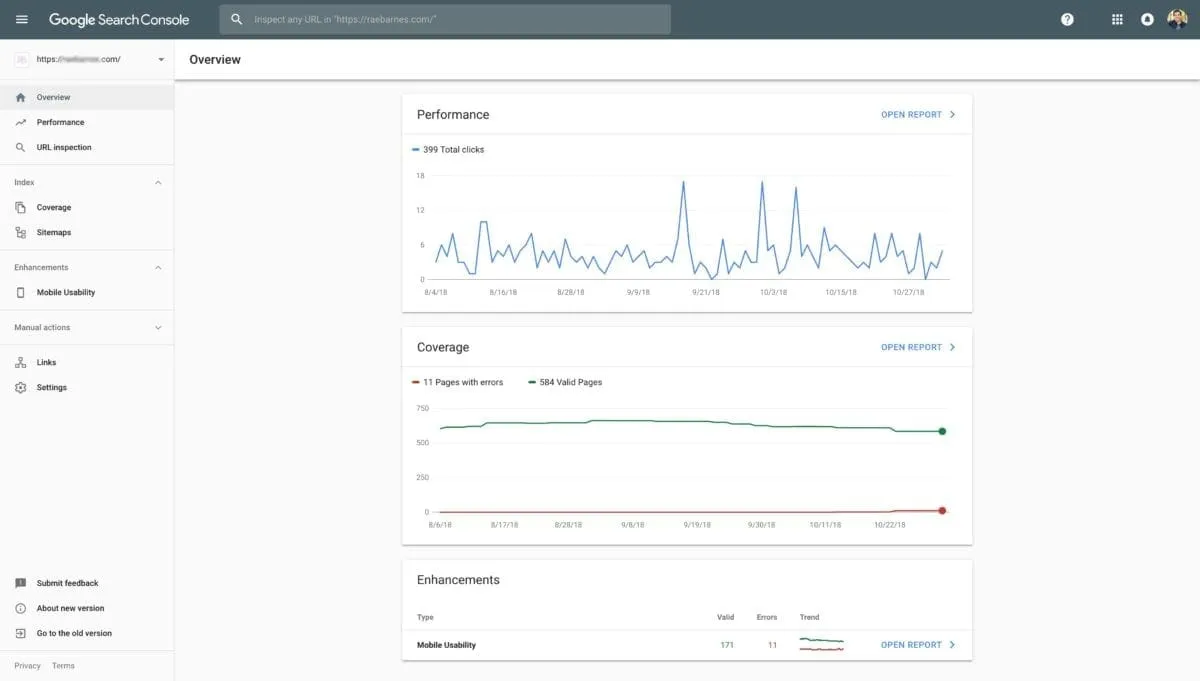The height and width of the screenshot is (681, 1200).
Task: Collapse the Index section
Action: 157,182
